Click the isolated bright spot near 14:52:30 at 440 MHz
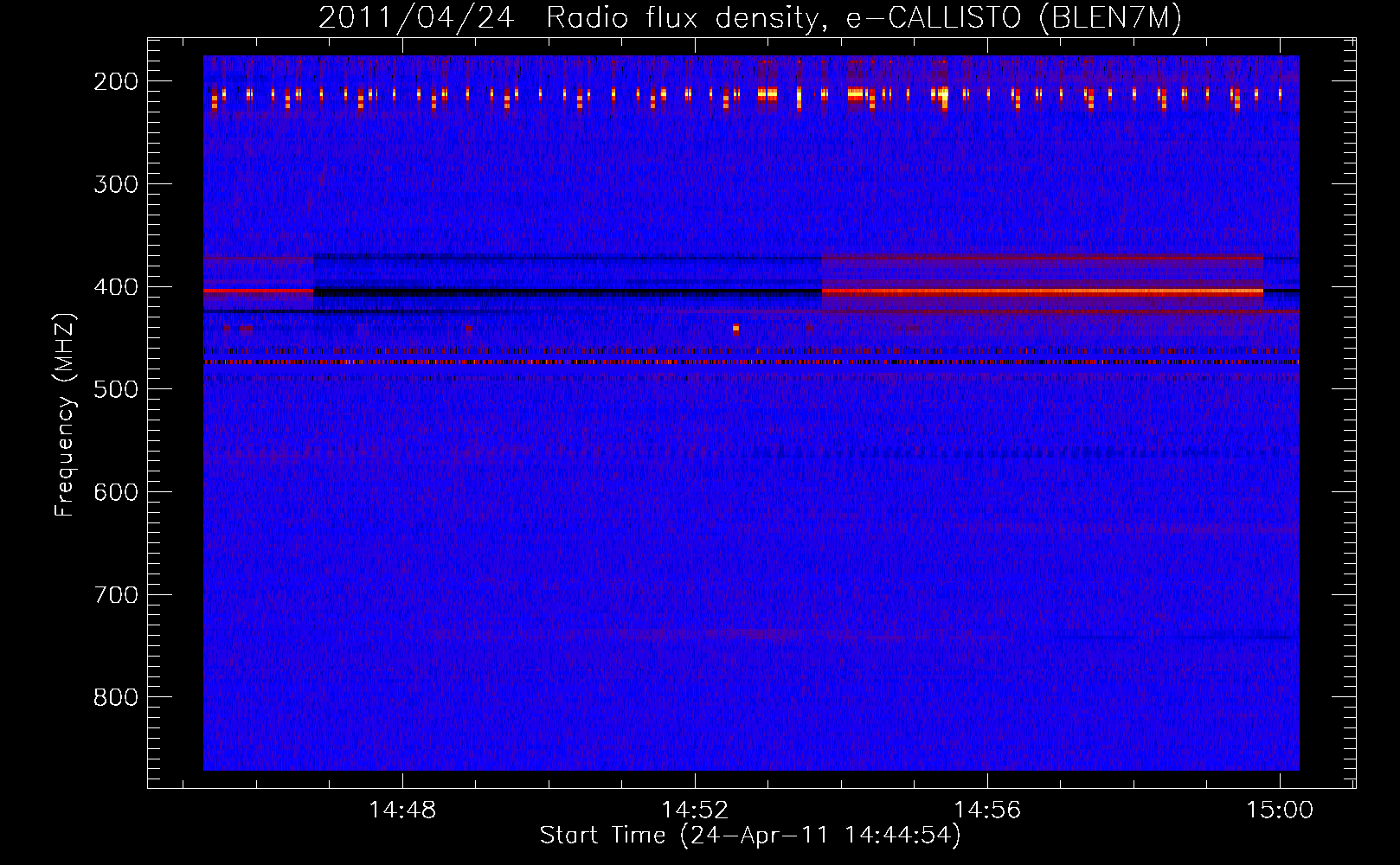The image size is (1400, 865). tap(735, 329)
